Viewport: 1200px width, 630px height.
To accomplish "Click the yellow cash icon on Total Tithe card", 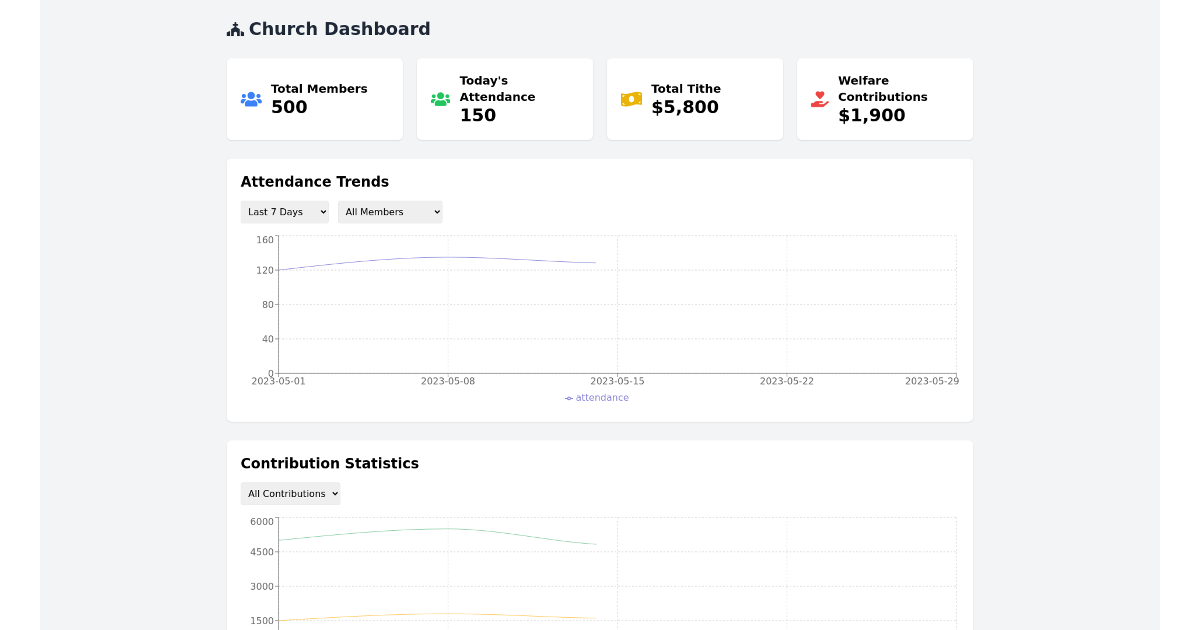I will point(630,98).
